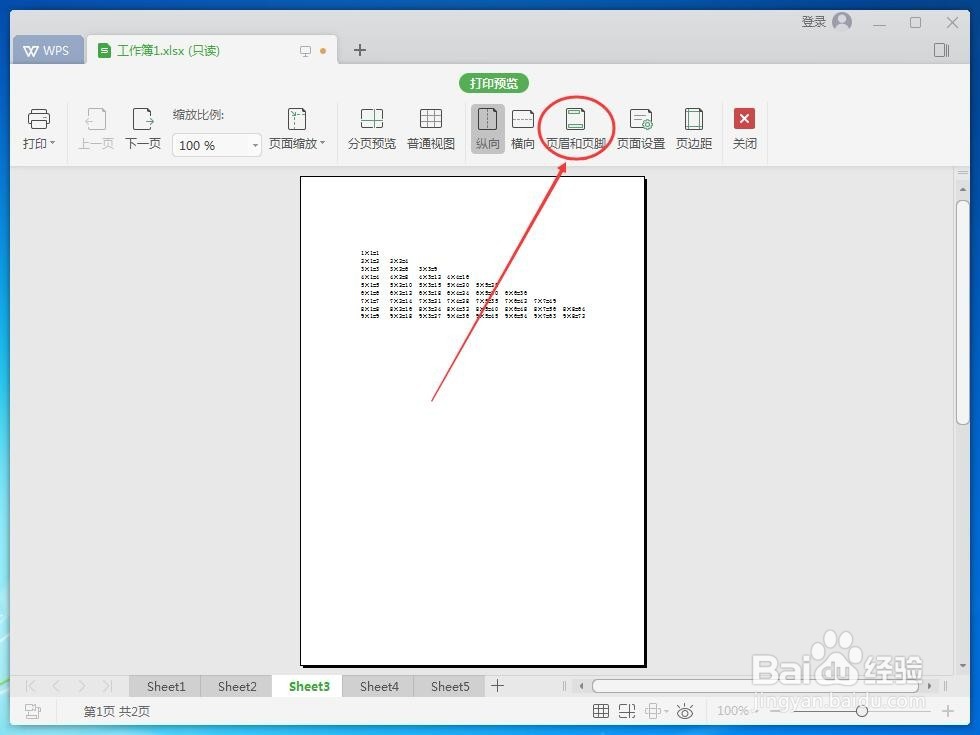This screenshot has width=980, height=735.
Task: Select 纵向 portrait orientation
Action: tap(487, 128)
